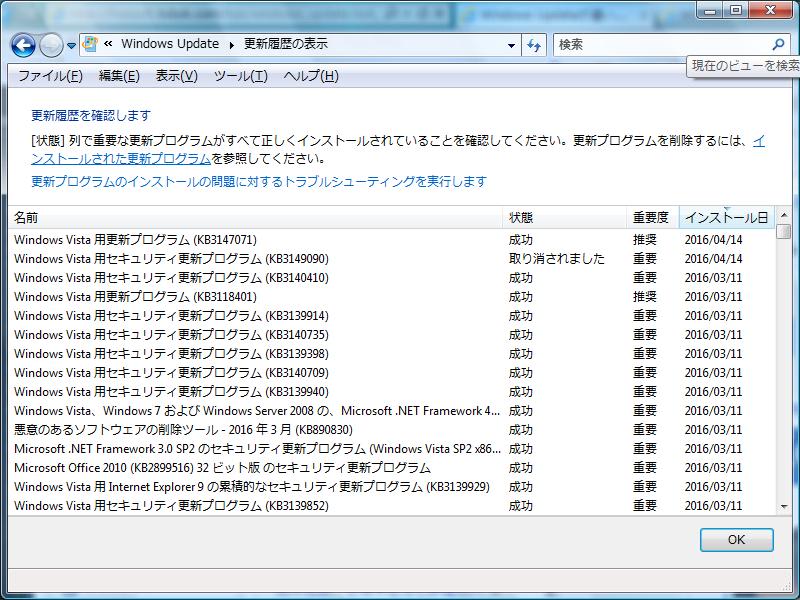
Task: Click the Back navigation arrow button
Action: pos(24,45)
